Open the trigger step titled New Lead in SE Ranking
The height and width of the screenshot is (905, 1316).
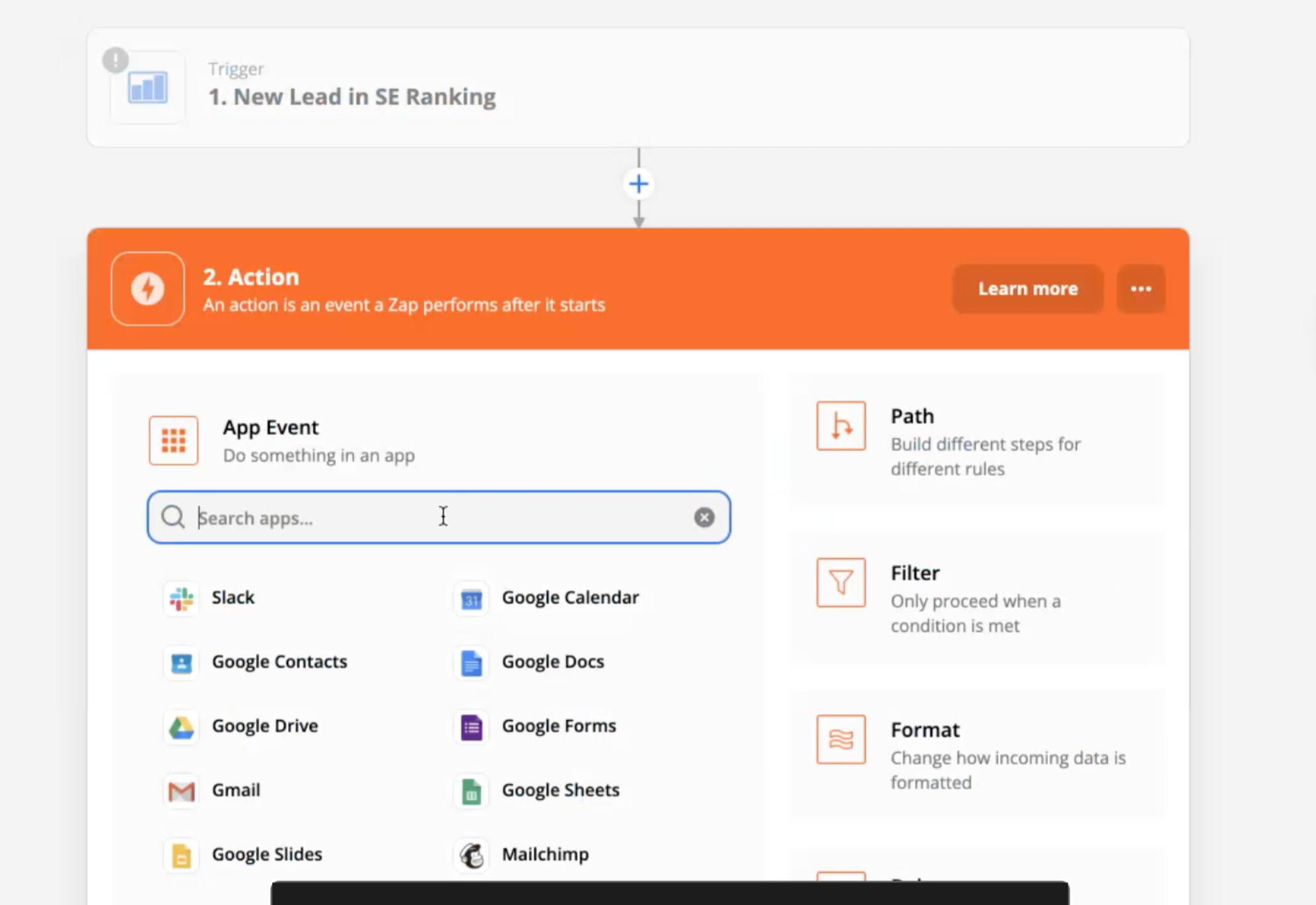pos(638,87)
